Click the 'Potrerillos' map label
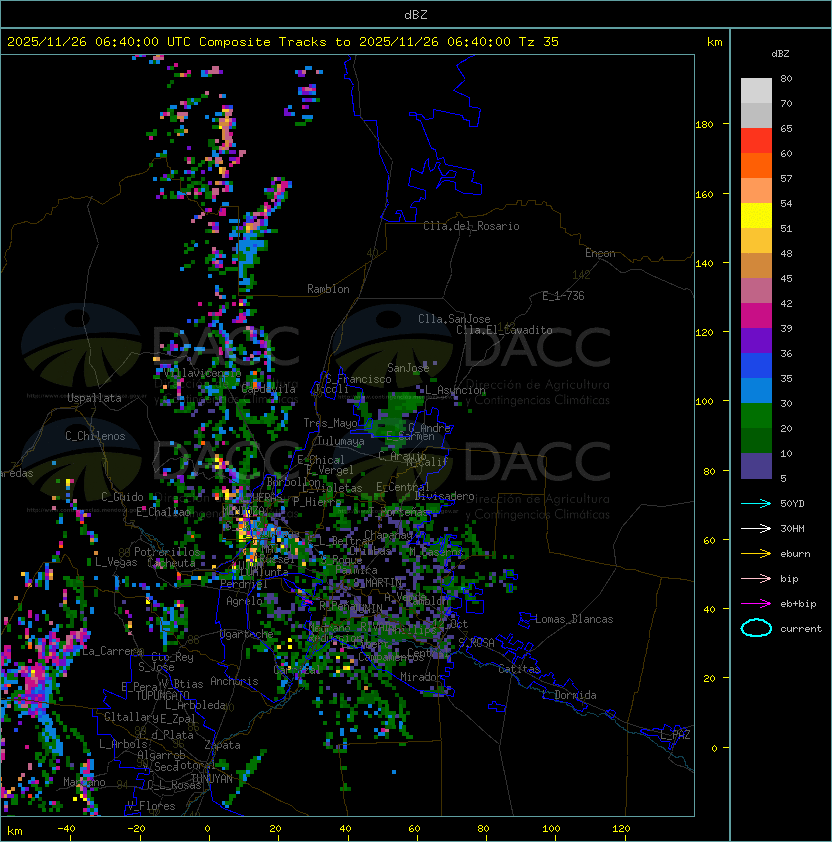This screenshot has width=832, height=842. tap(167, 552)
